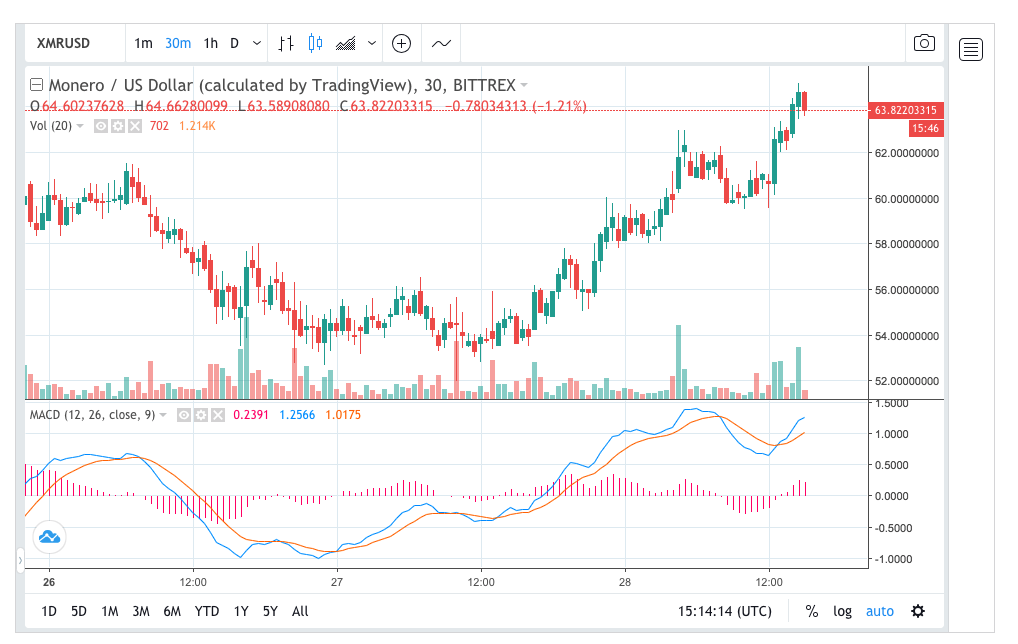Switch to the 1h interval

pos(210,43)
